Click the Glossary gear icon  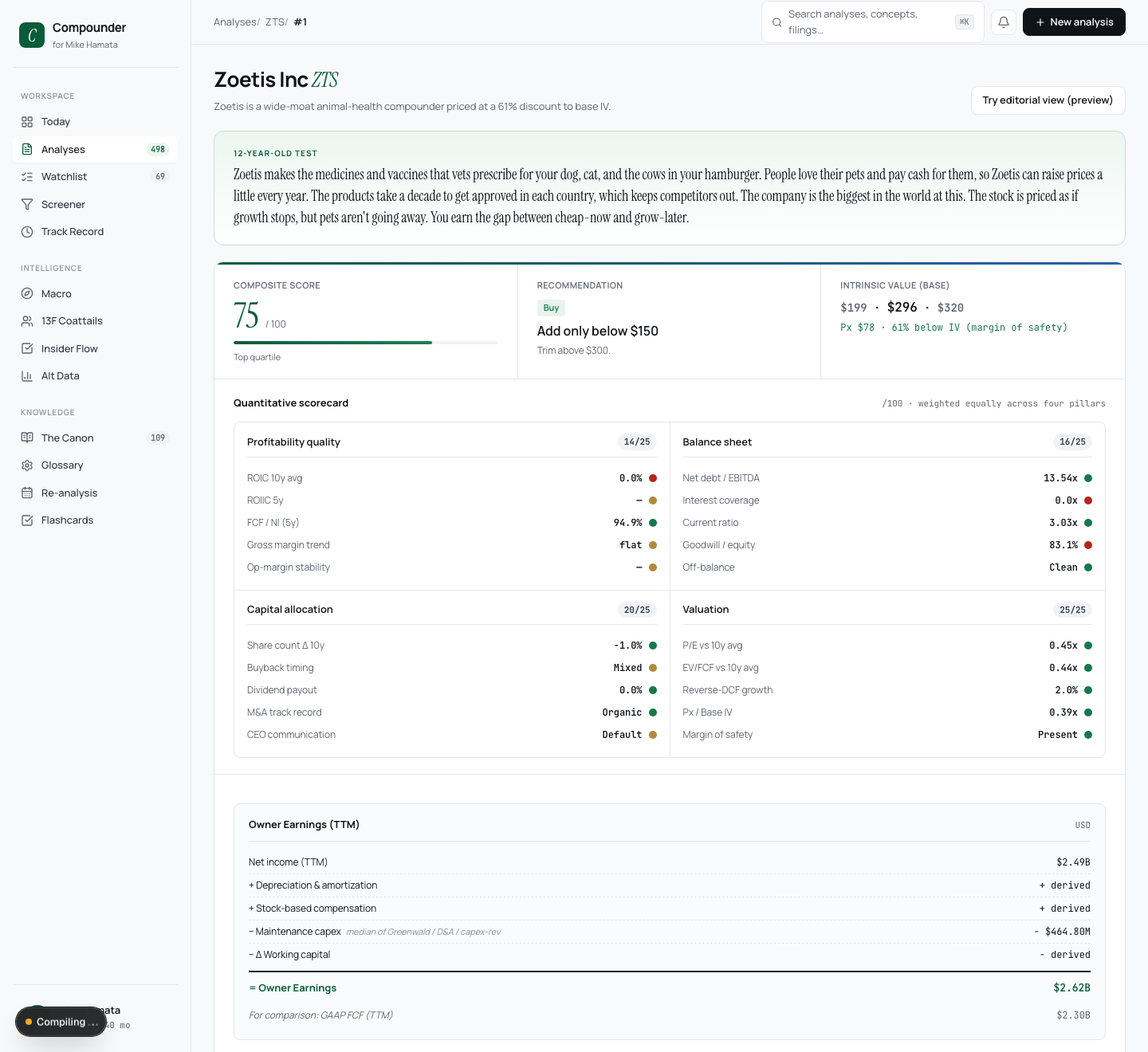27,465
